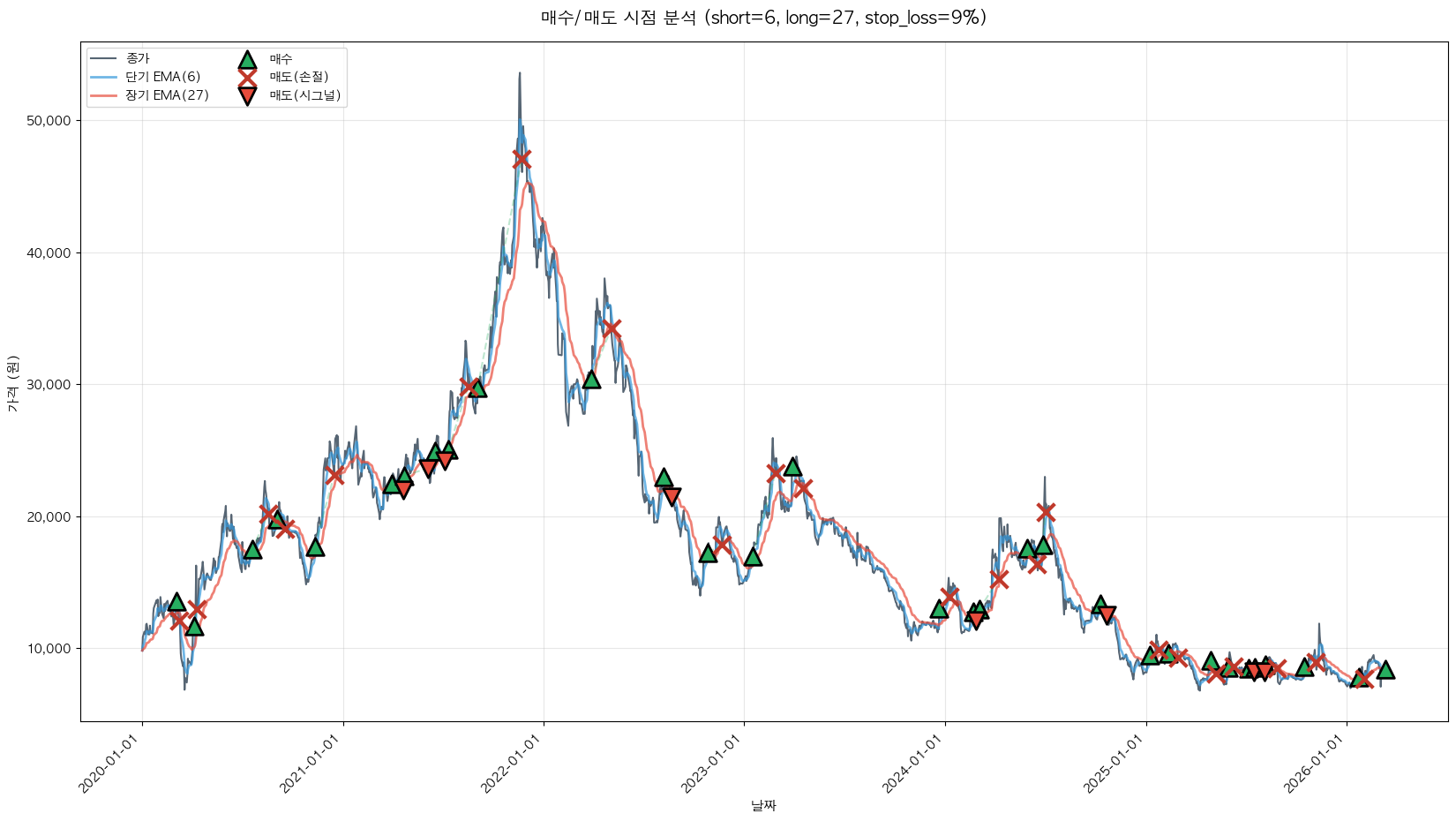Click the red signal-sell triangle in legend
This screenshot has width=1456, height=821.
pos(247,95)
